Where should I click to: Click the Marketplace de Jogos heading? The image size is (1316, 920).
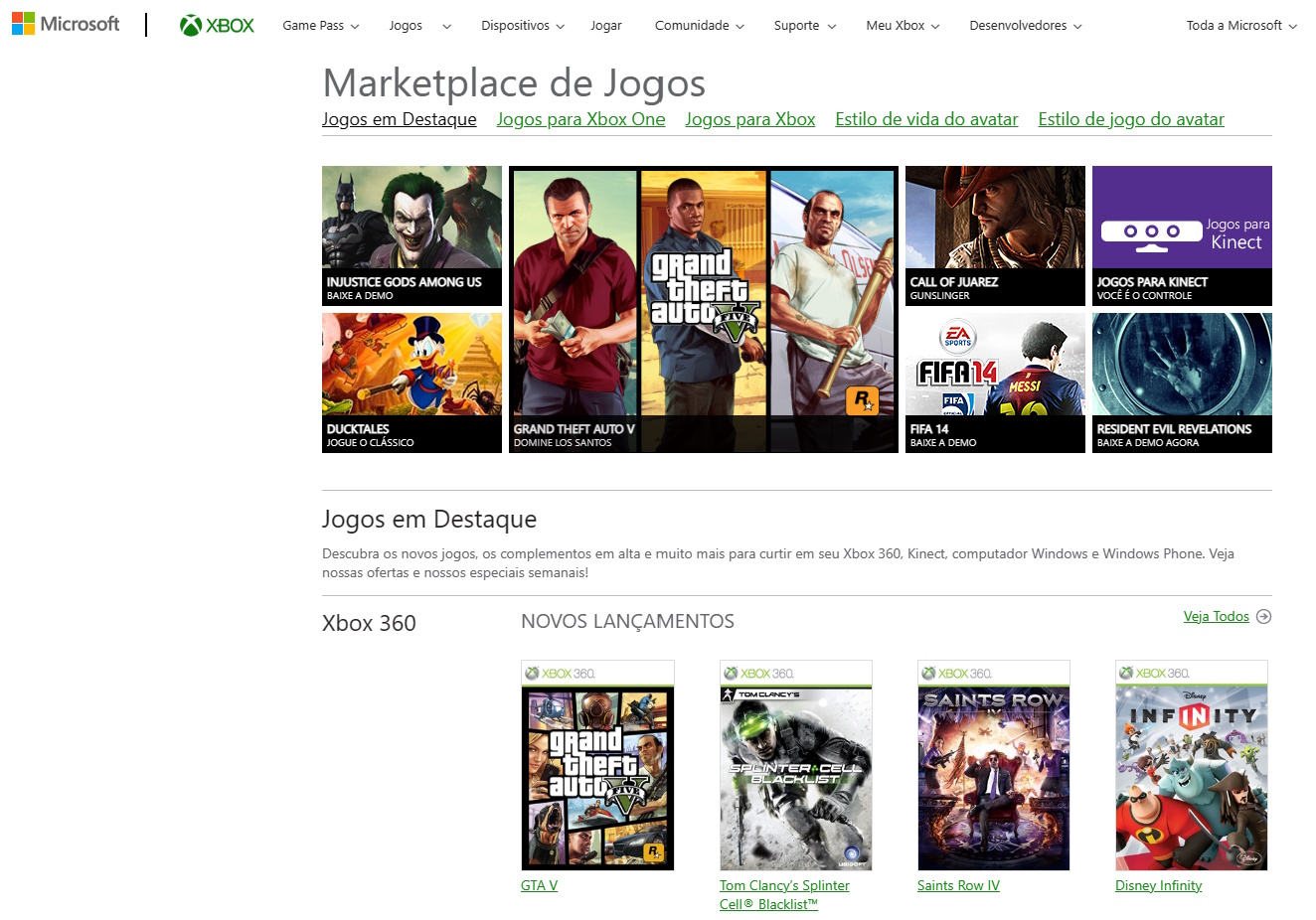pyautogui.click(x=514, y=83)
